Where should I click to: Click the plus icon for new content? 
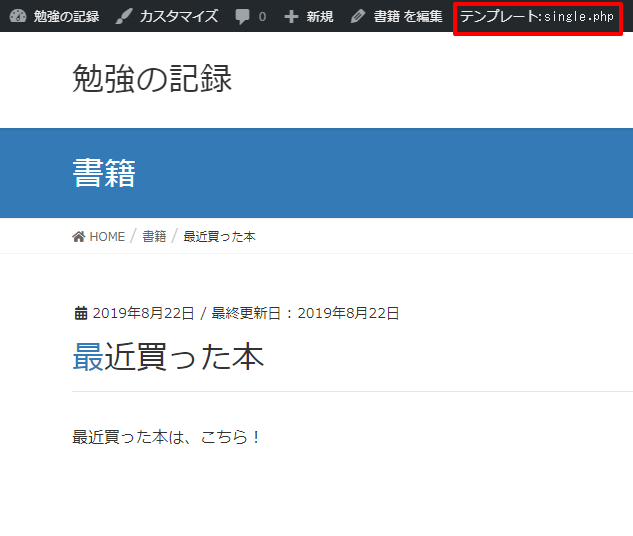pyautogui.click(x=291, y=17)
